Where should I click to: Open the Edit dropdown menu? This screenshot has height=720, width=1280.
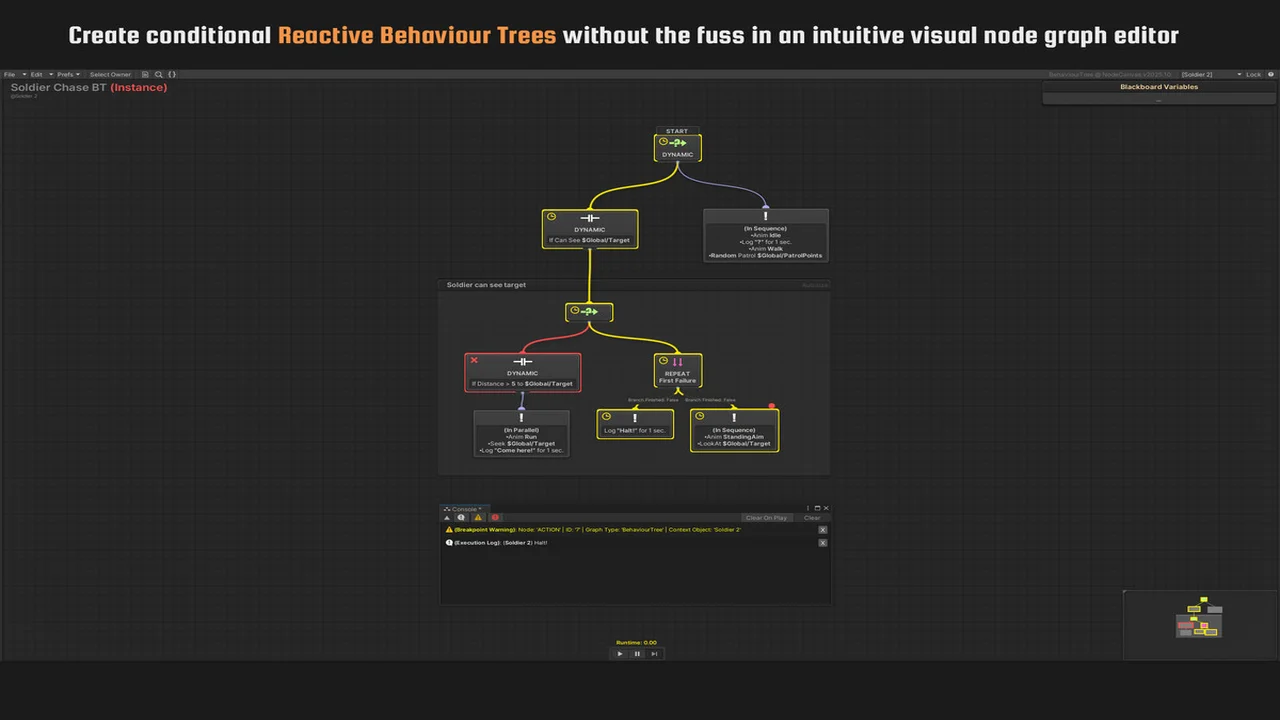pyautogui.click(x=38, y=74)
